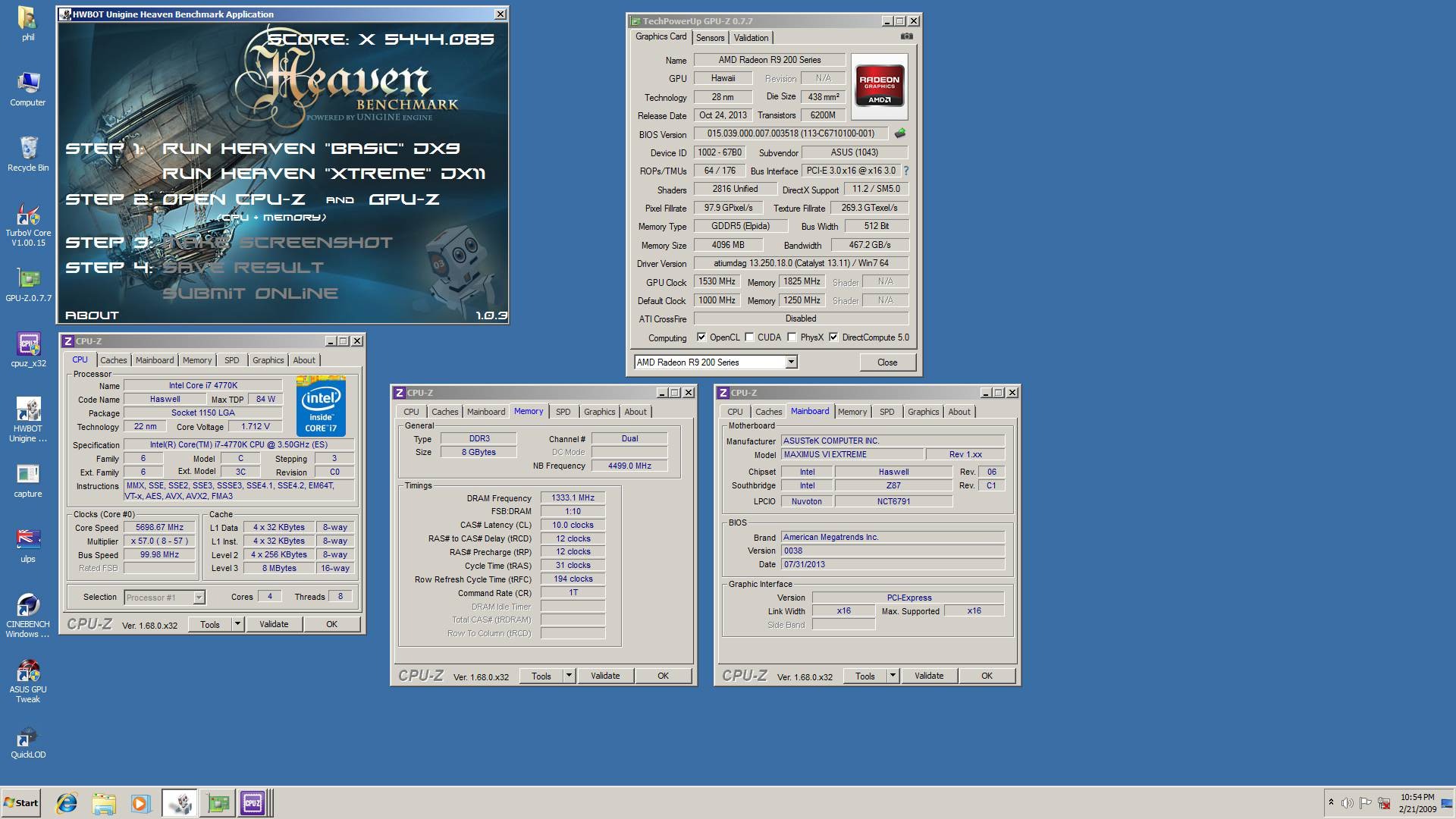Screen dimensions: 1456x819
Task: Click Submit Online in Heaven window
Action: point(250,293)
